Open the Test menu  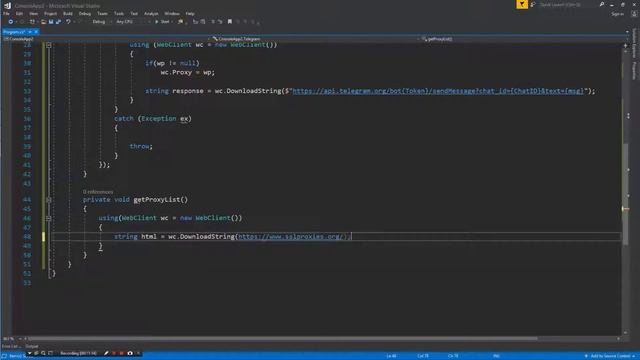point(134,14)
